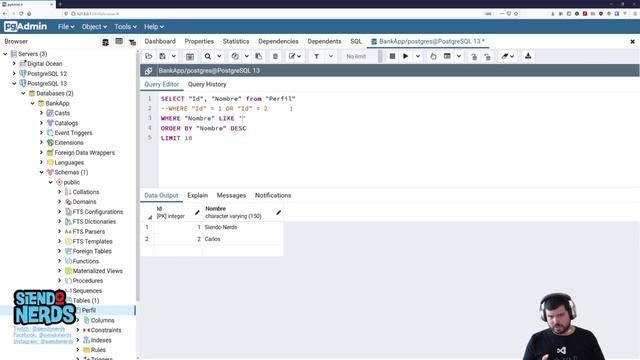Collapse the Servers (3) tree node
The image size is (640, 360).
click(x=5, y=54)
